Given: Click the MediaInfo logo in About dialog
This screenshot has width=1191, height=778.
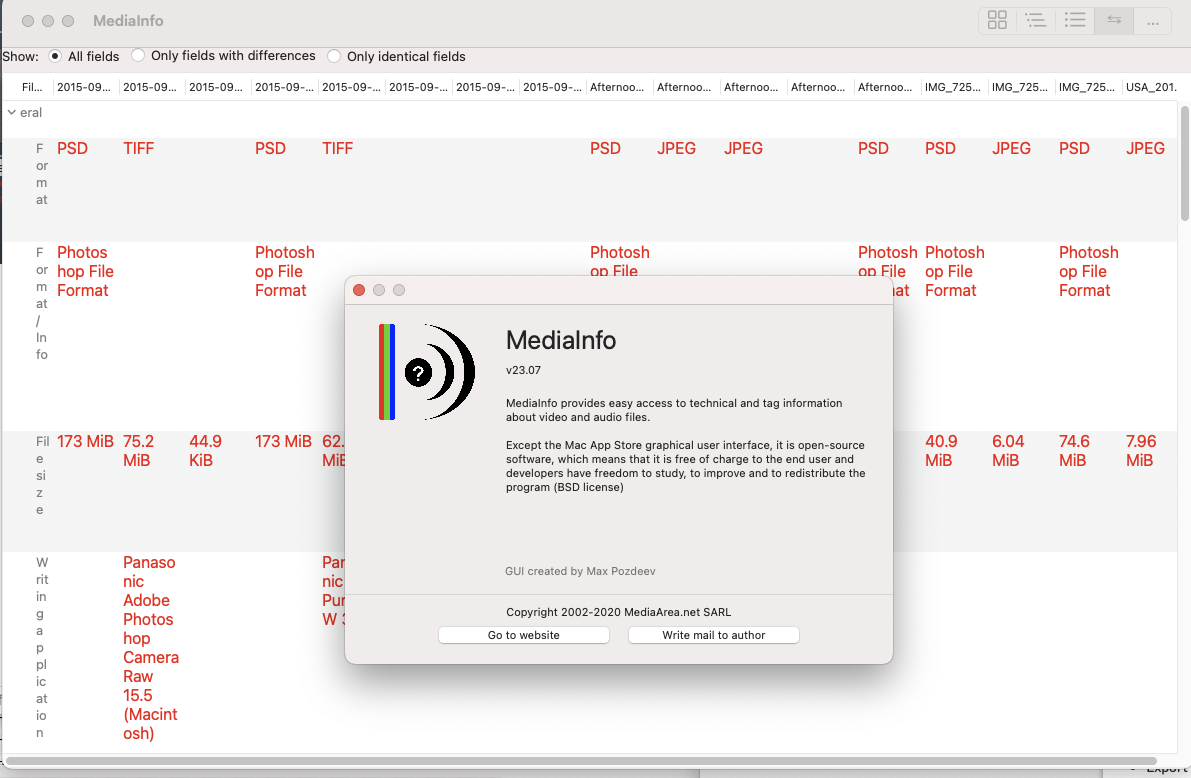Looking at the screenshot, I should pos(426,372).
